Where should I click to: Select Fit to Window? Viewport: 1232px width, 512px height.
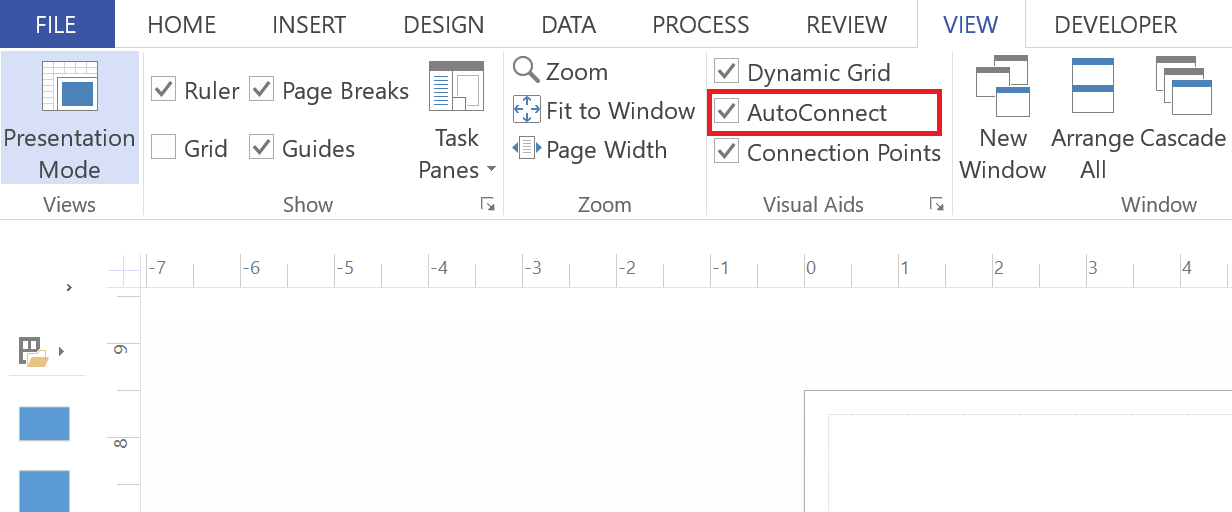click(604, 110)
